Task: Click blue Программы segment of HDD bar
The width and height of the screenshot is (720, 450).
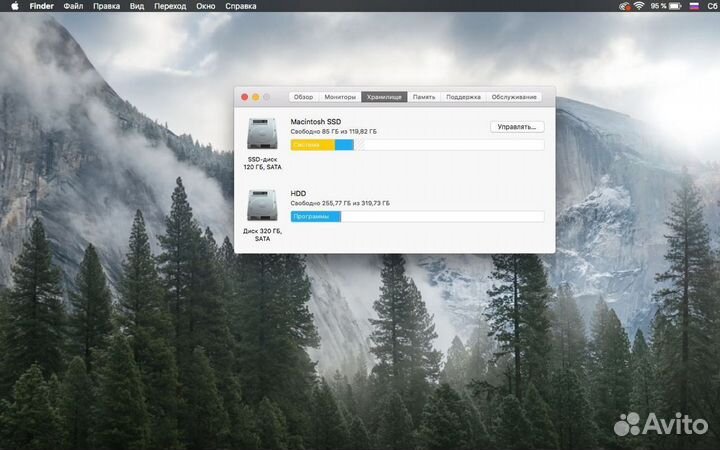Action: (316, 216)
